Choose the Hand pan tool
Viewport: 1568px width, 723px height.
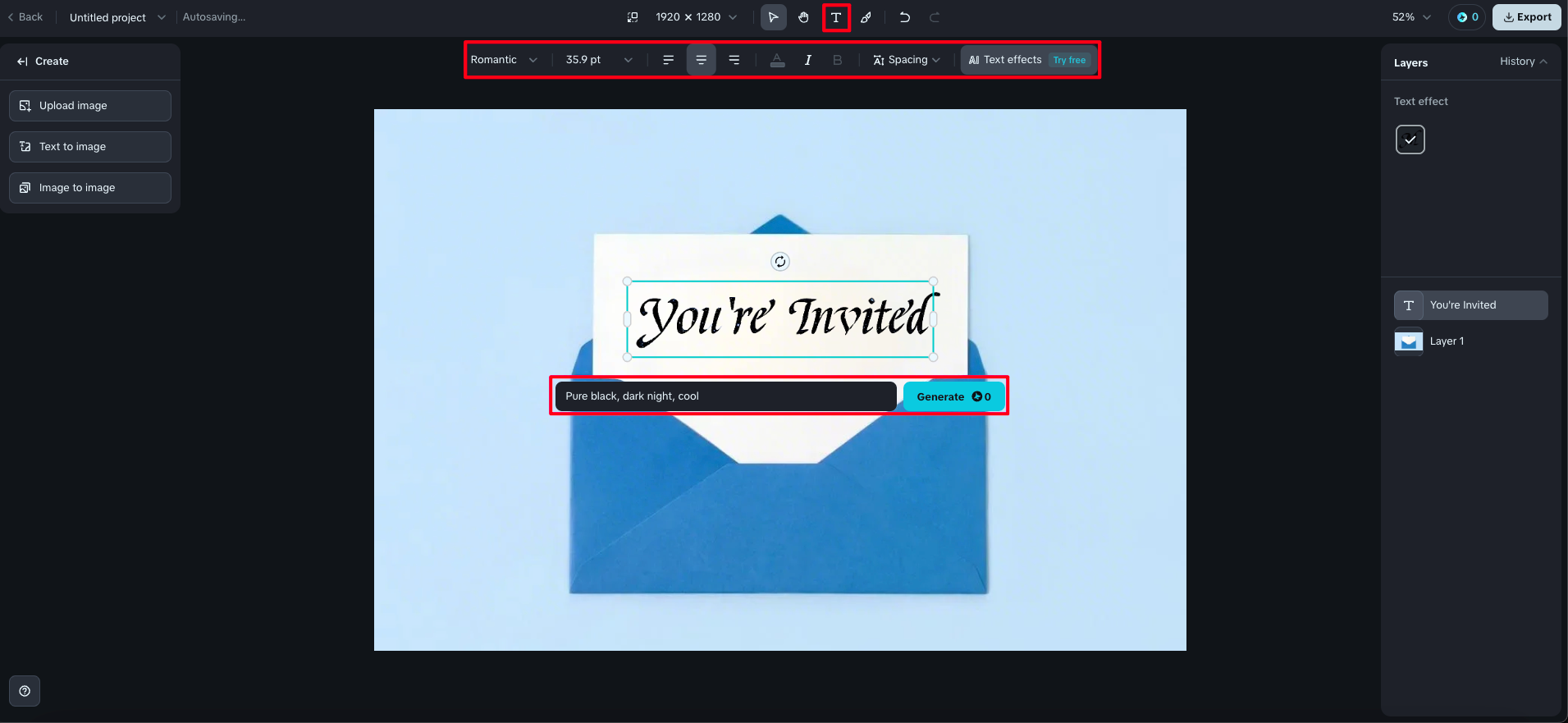coord(804,17)
